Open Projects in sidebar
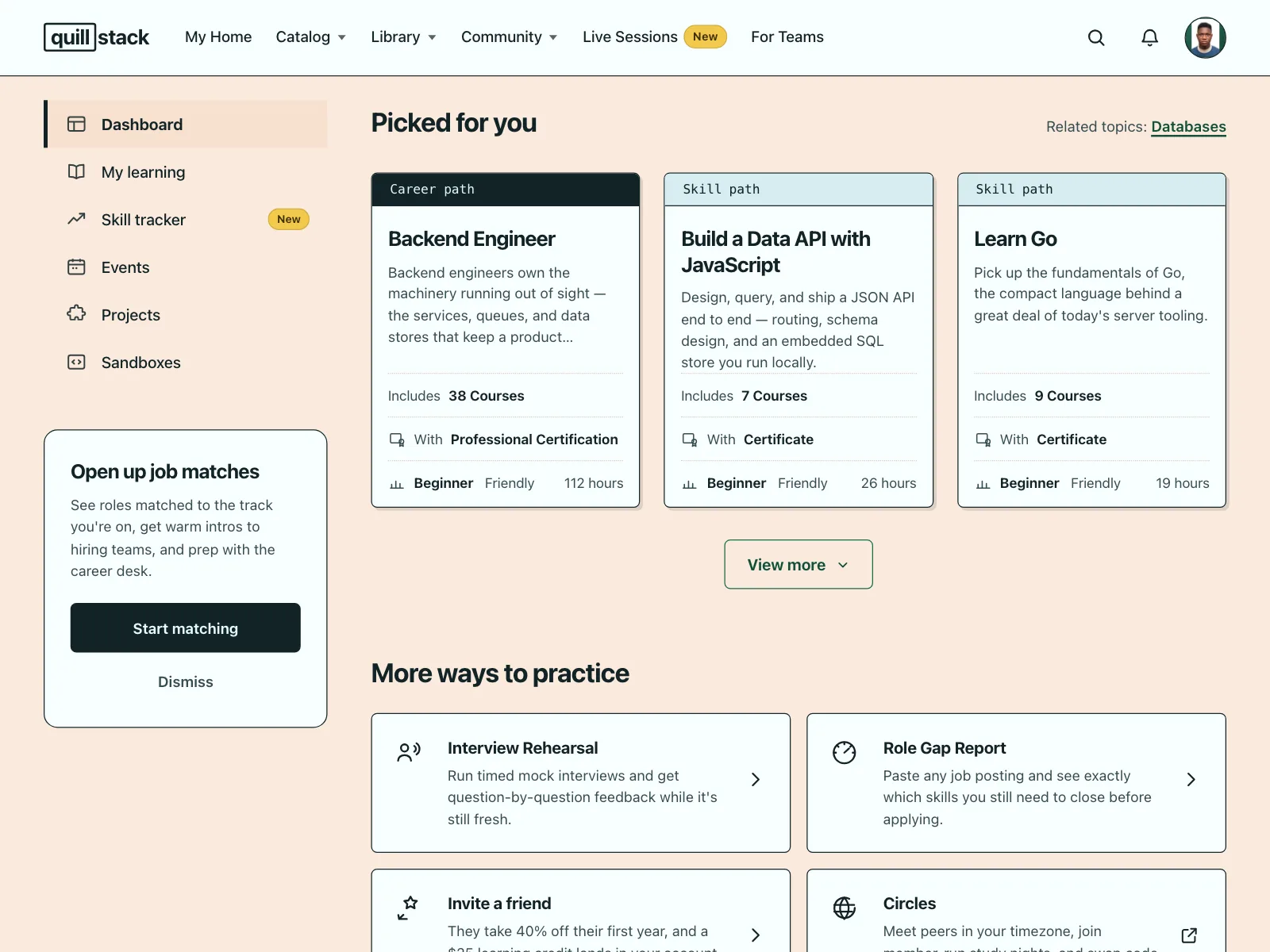Image resolution: width=1270 pixels, height=952 pixels. click(186, 314)
